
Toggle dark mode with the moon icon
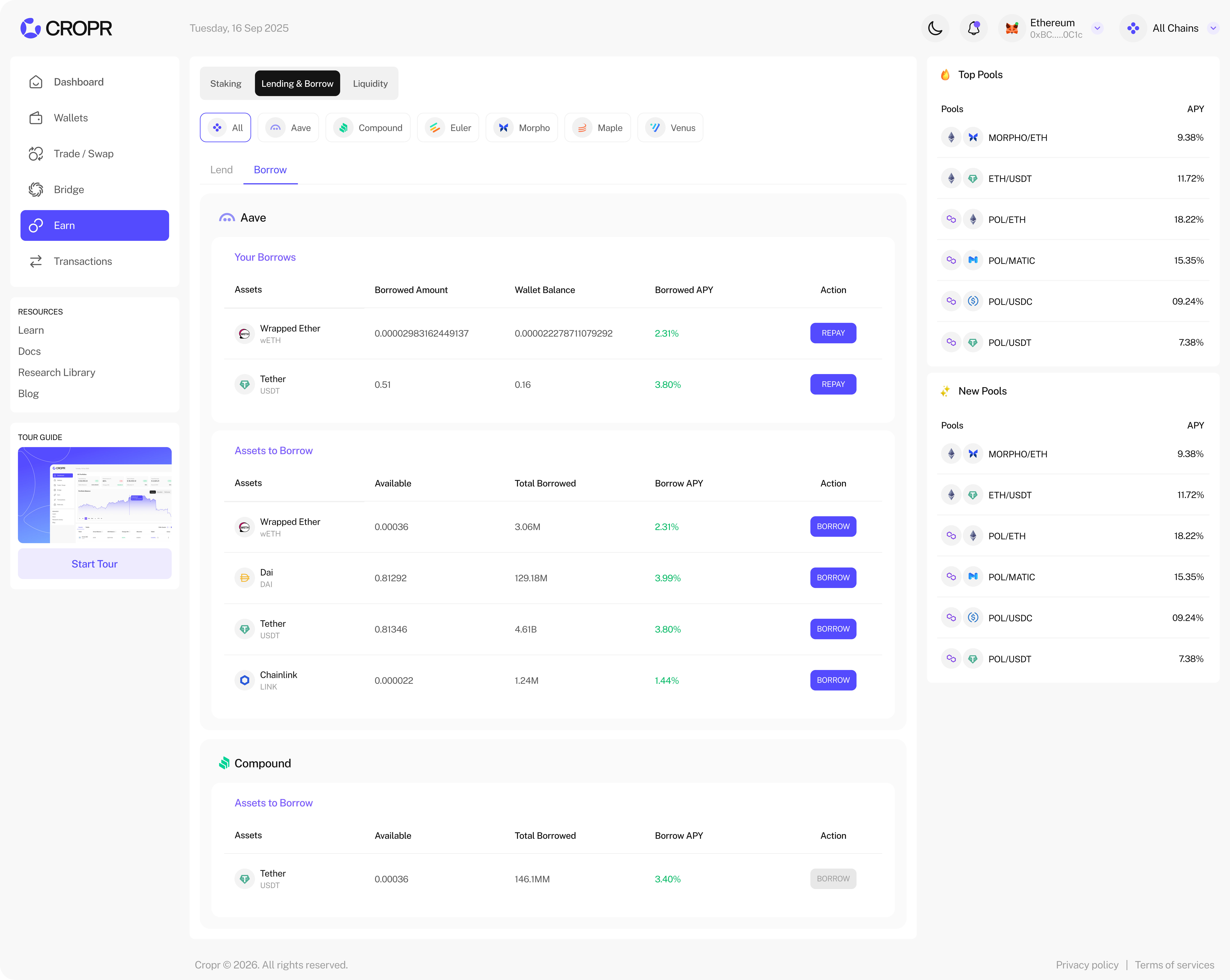(x=935, y=28)
